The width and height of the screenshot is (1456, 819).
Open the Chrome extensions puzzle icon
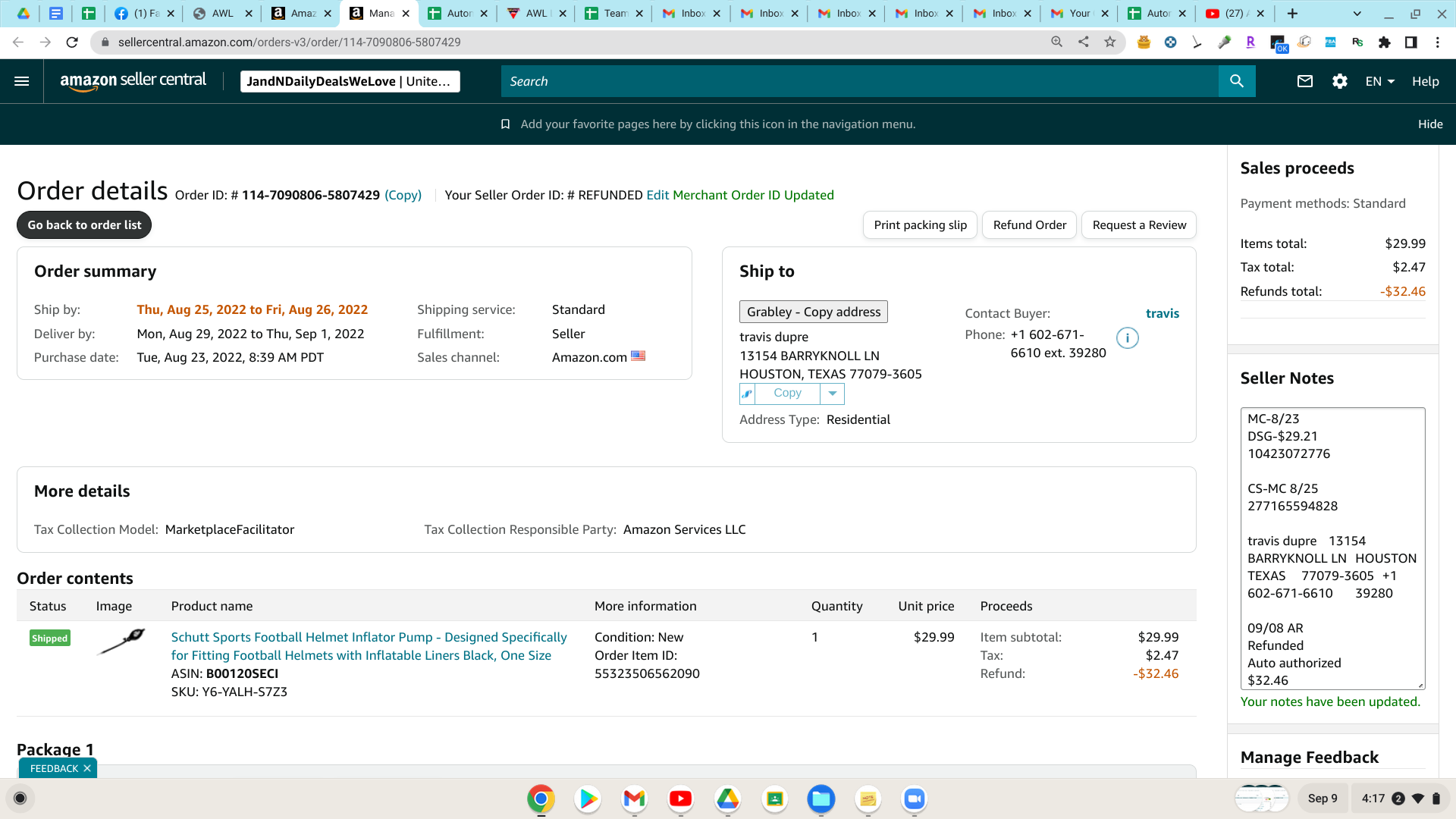[x=1385, y=42]
